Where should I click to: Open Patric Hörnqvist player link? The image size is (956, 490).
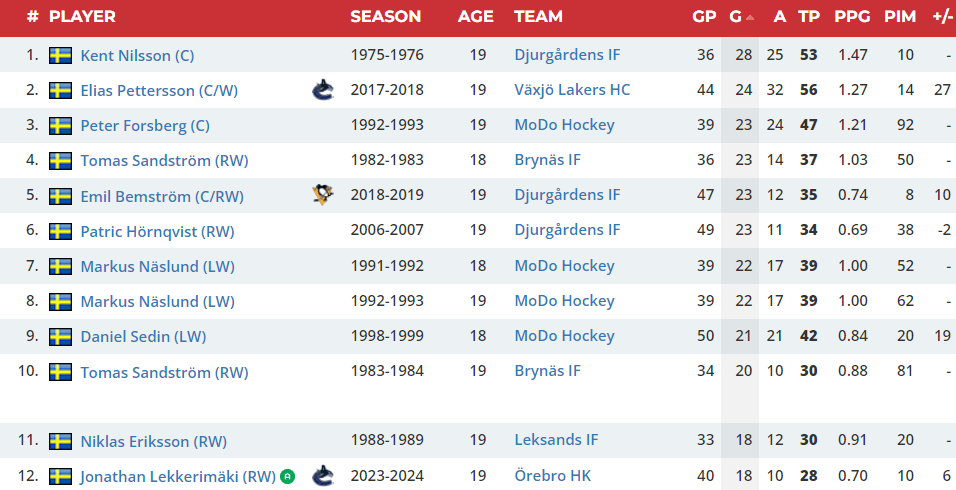coord(157,231)
